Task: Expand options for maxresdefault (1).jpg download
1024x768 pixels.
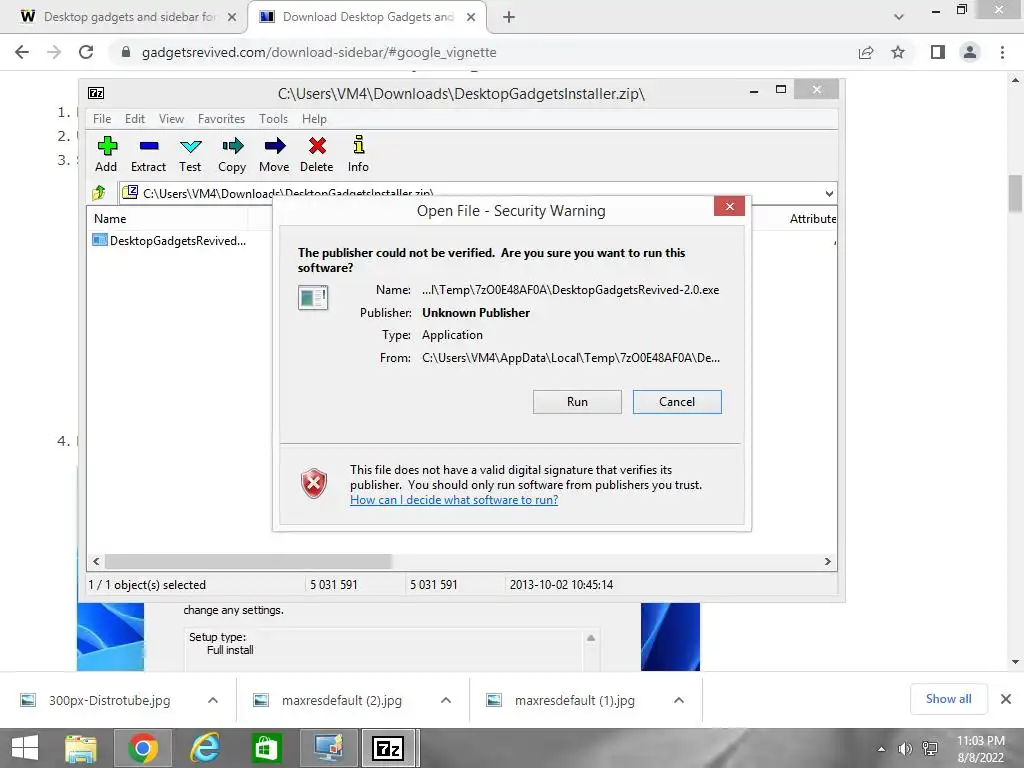Action: coord(679,700)
